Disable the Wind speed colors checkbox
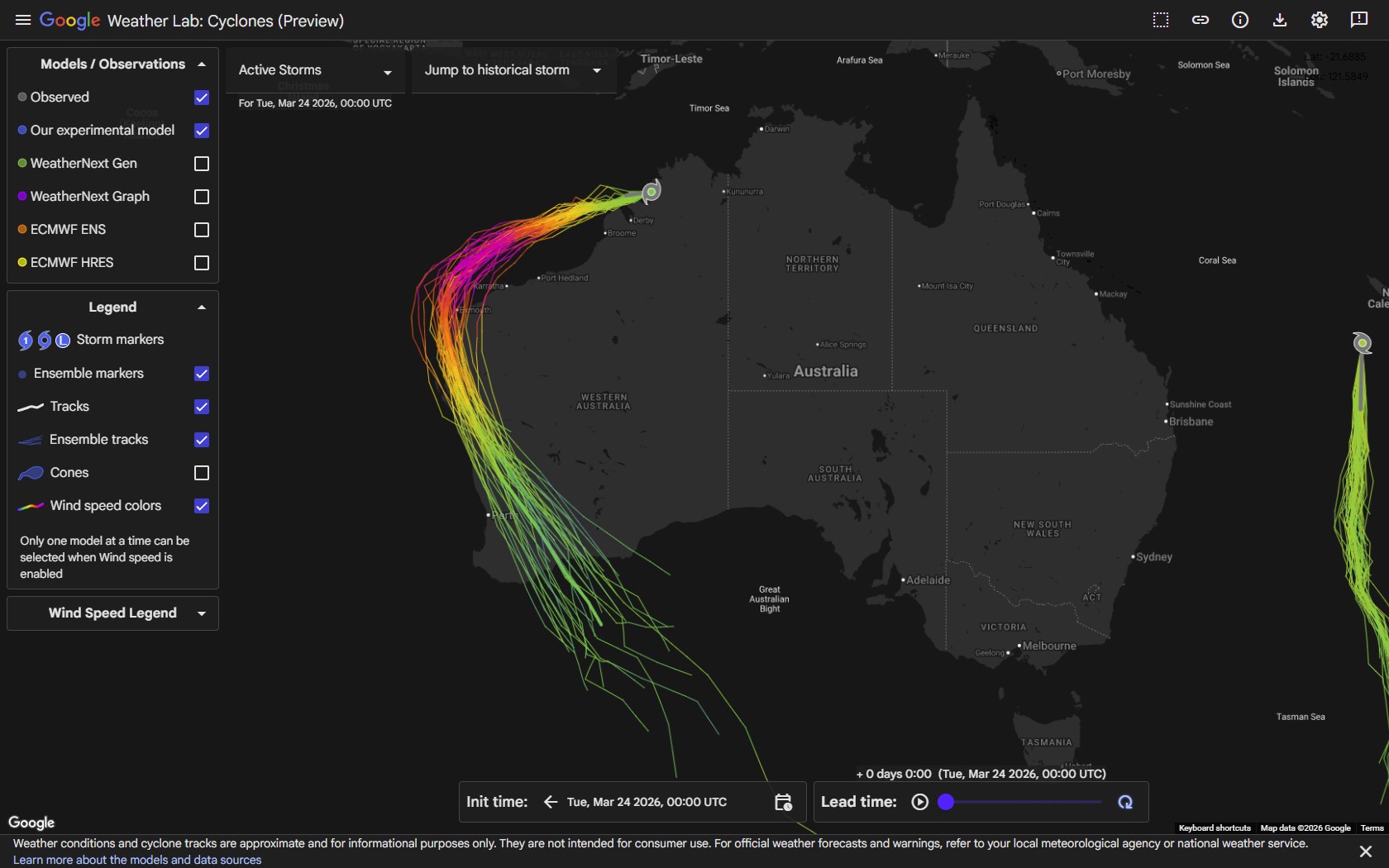The width and height of the screenshot is (1389, 868). 202,506
